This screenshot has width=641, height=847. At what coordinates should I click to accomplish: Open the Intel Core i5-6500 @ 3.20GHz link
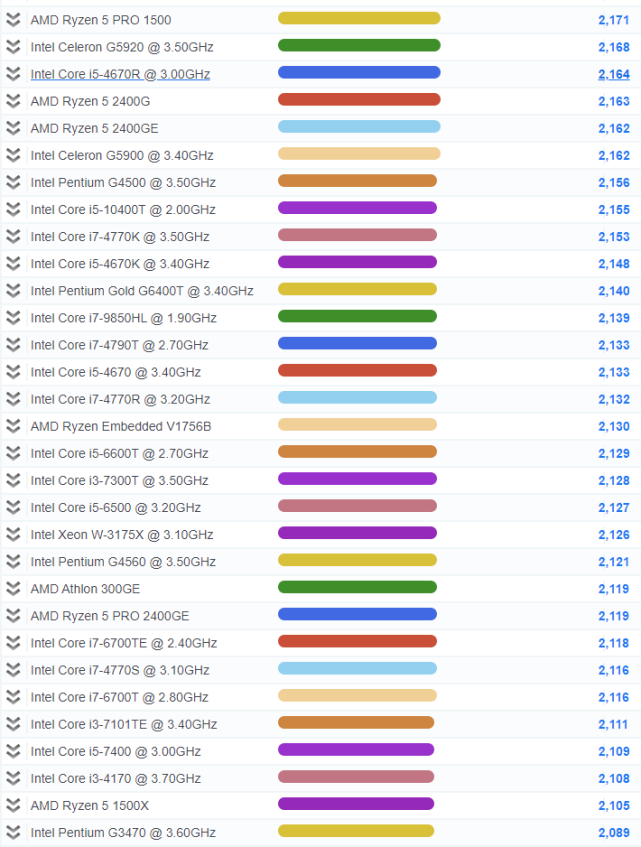(x=116, y=508)
